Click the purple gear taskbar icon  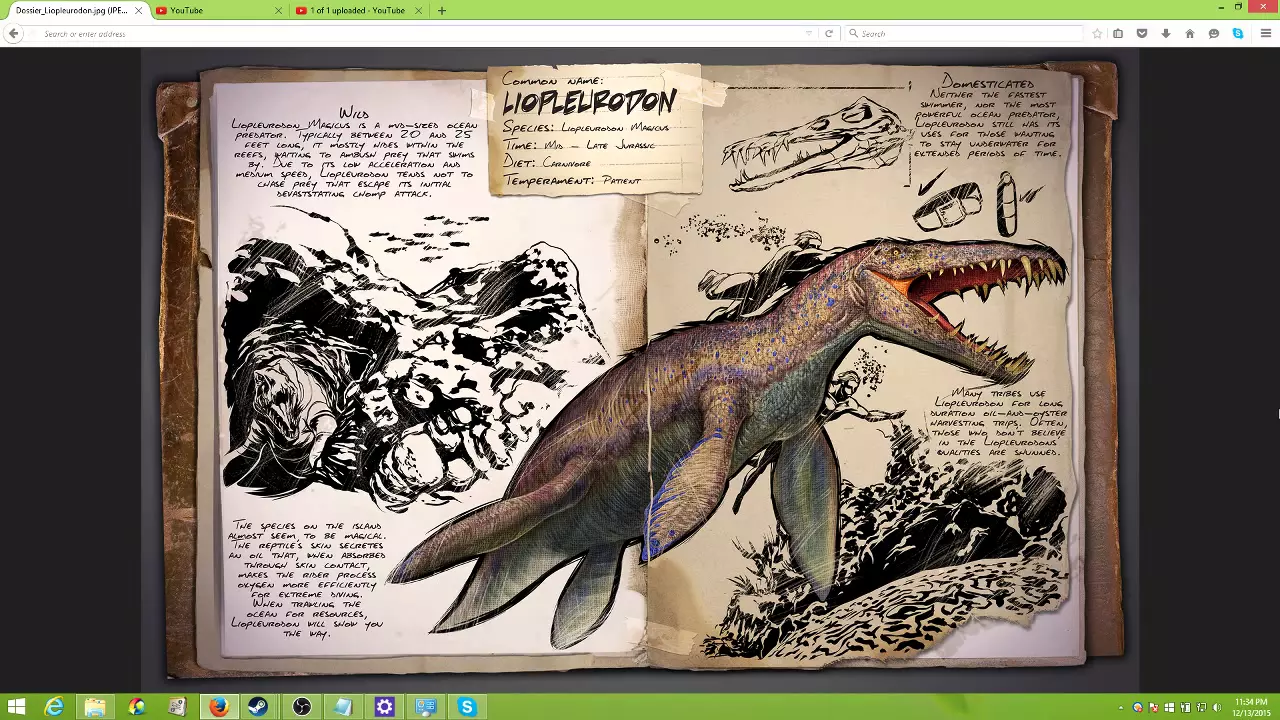[384, 707]
